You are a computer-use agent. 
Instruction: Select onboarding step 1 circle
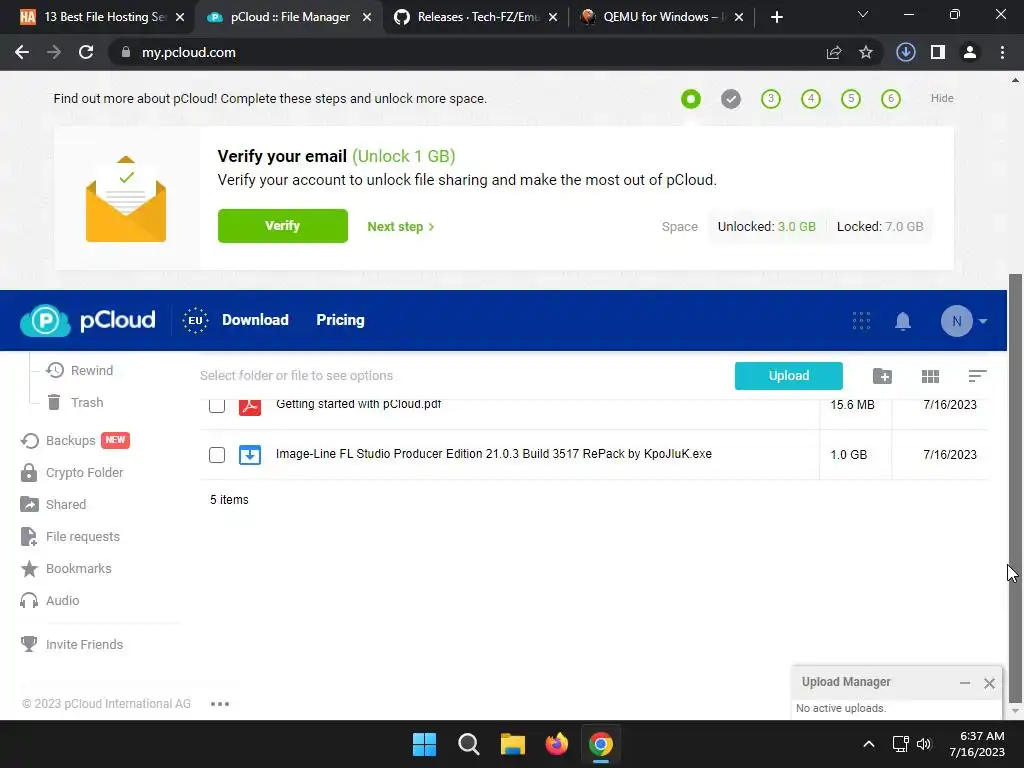(x=690, y=99)
